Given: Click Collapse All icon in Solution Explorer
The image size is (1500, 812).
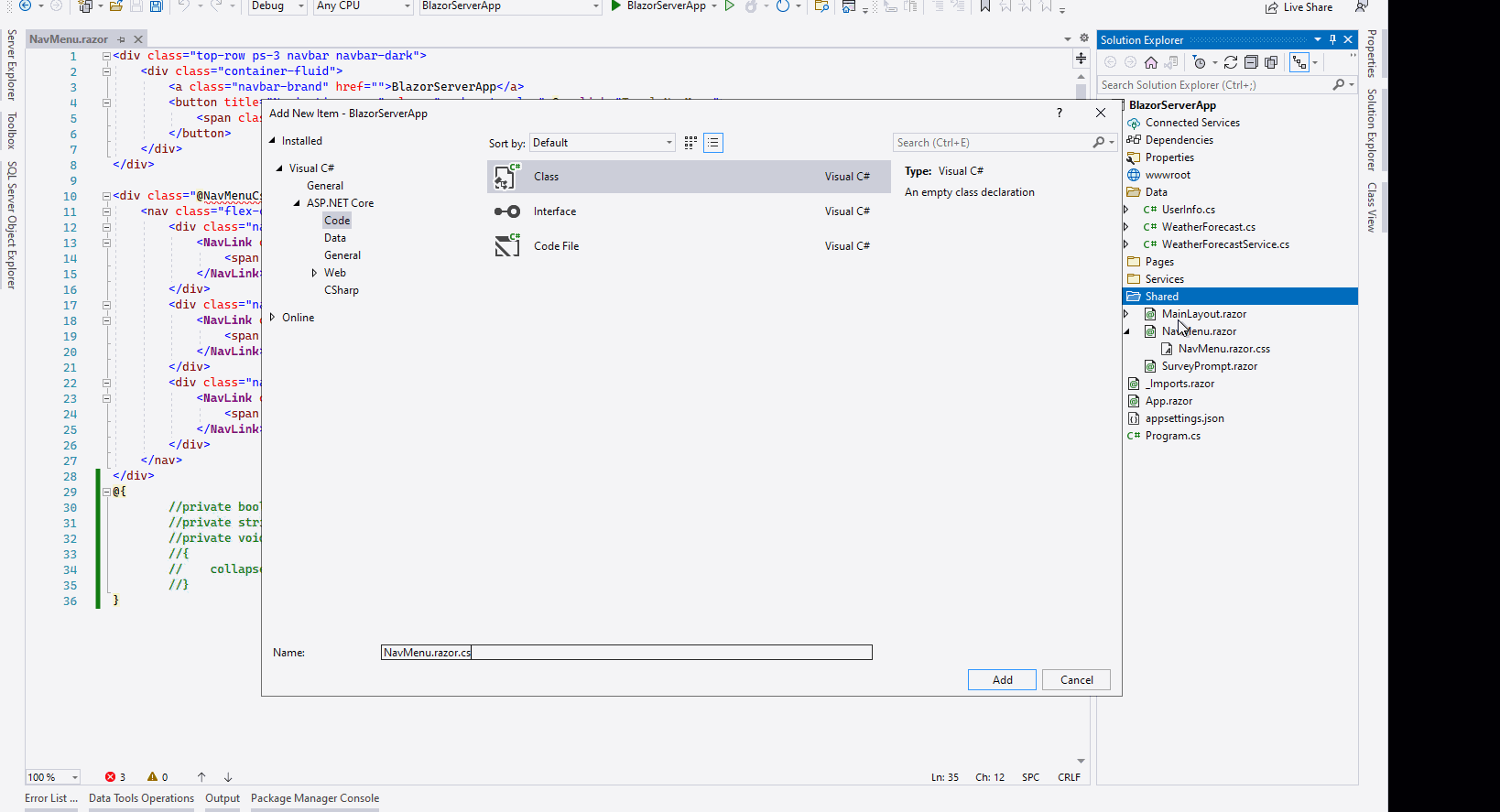Looking at the screenshot, I should coord(1251,62).
